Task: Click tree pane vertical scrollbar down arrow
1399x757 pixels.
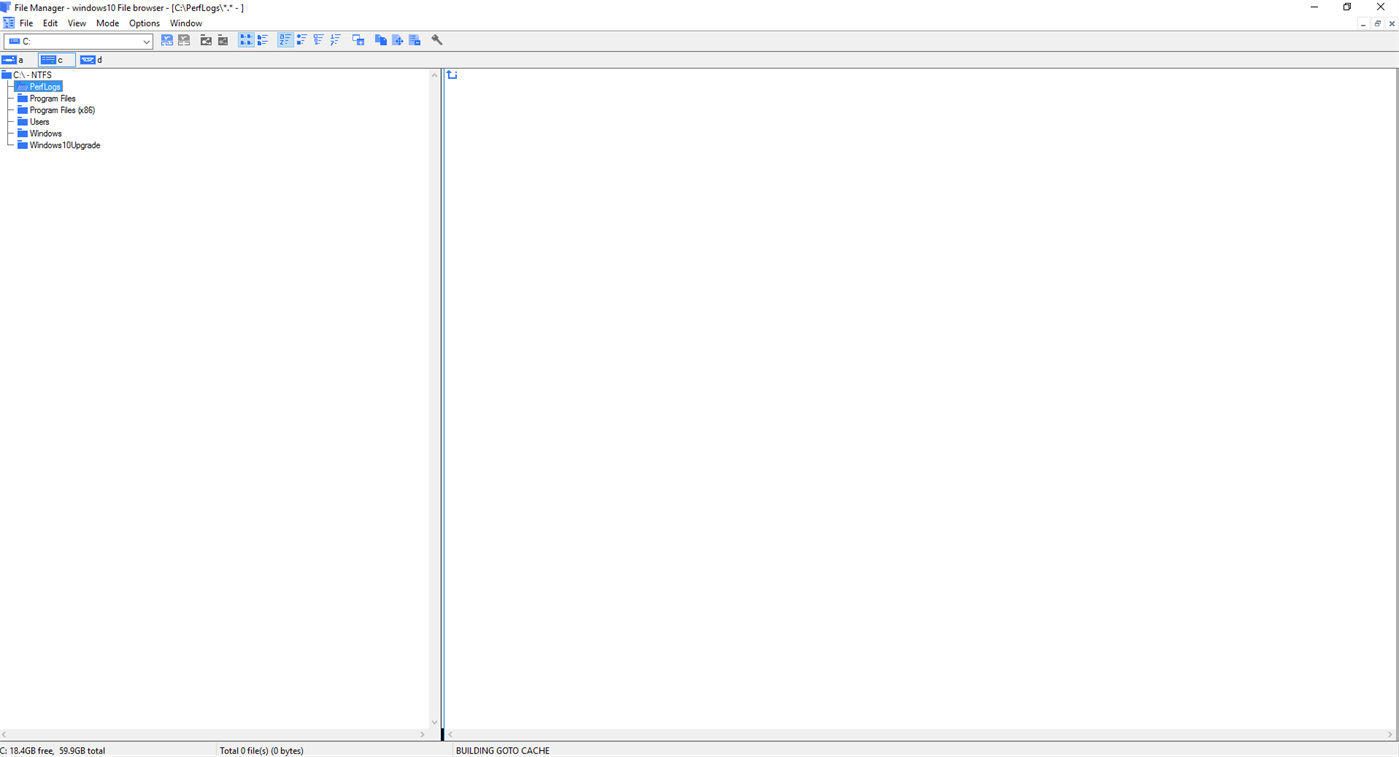Action: (x=434, y=722)
